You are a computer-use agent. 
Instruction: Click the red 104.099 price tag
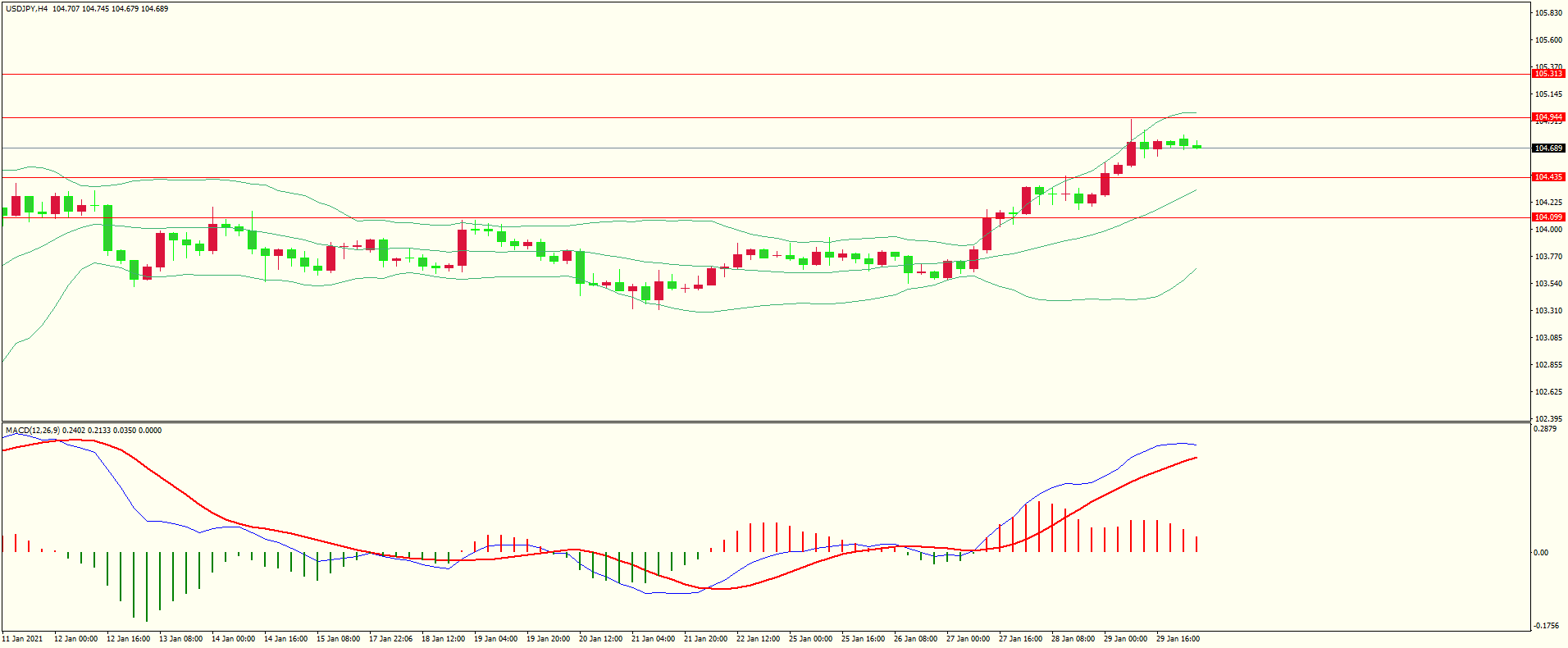pyautogui.click(x=1548, y=217)
